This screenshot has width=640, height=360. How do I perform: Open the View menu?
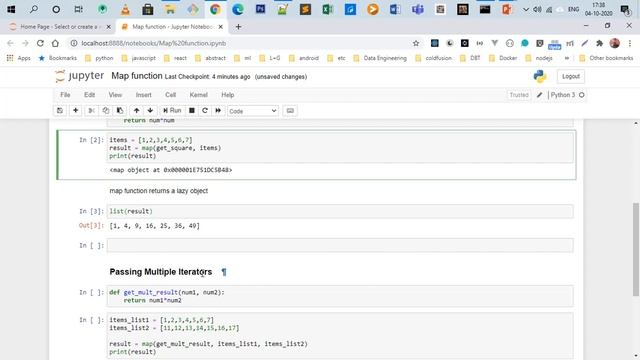tap(115, 95)
